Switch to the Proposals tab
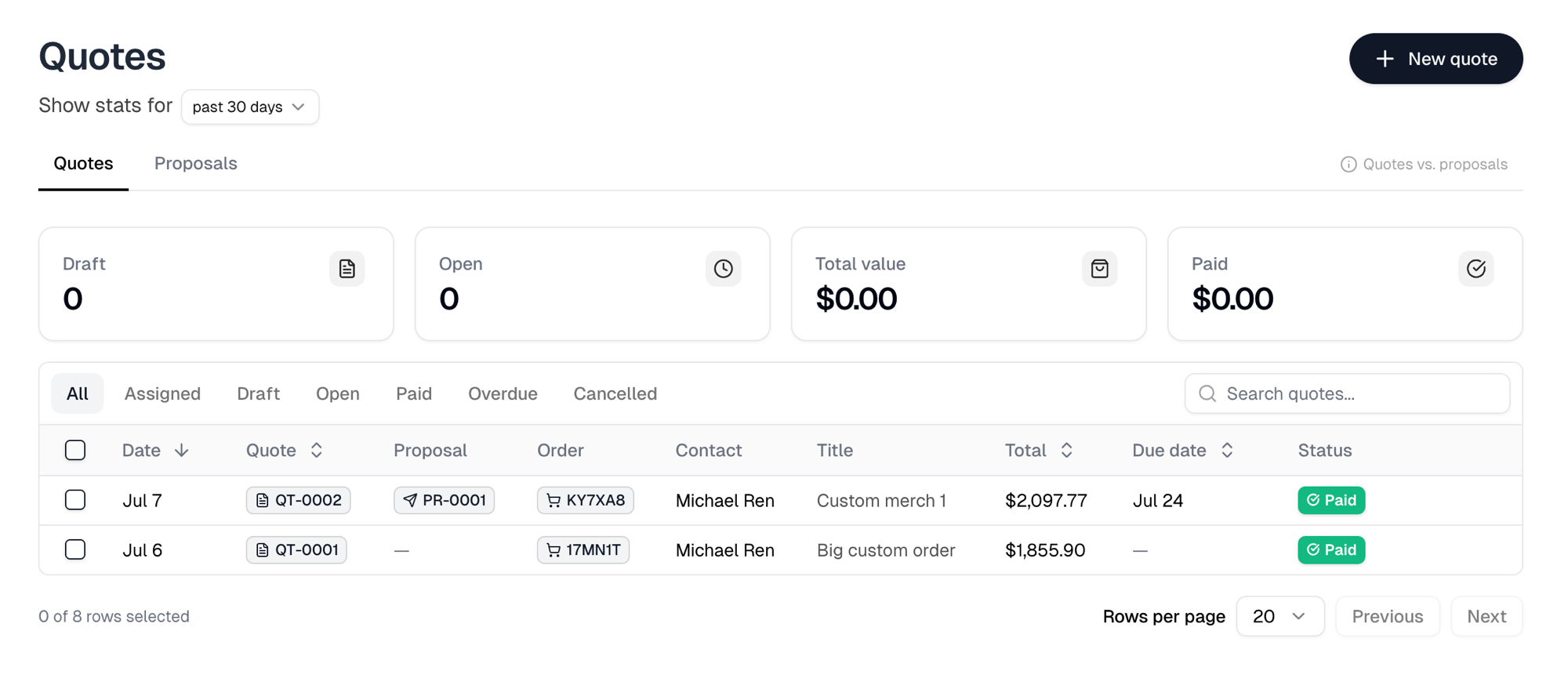The height and width of the screenshot is (685, 1568). 196,164
